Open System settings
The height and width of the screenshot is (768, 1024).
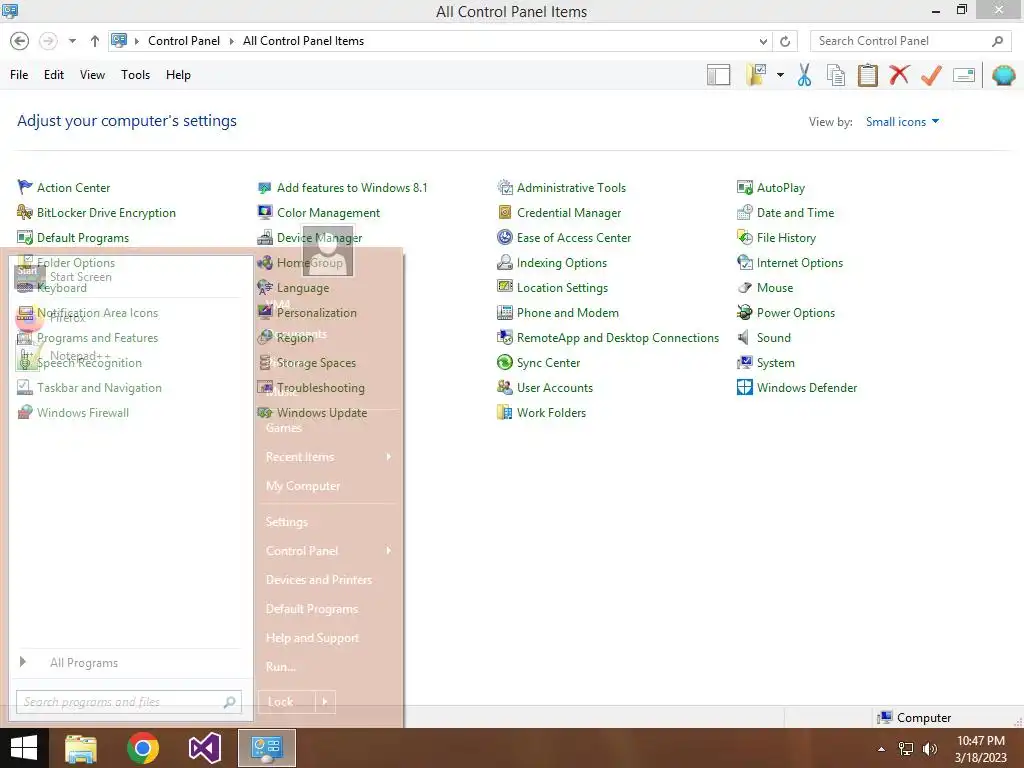775,362
